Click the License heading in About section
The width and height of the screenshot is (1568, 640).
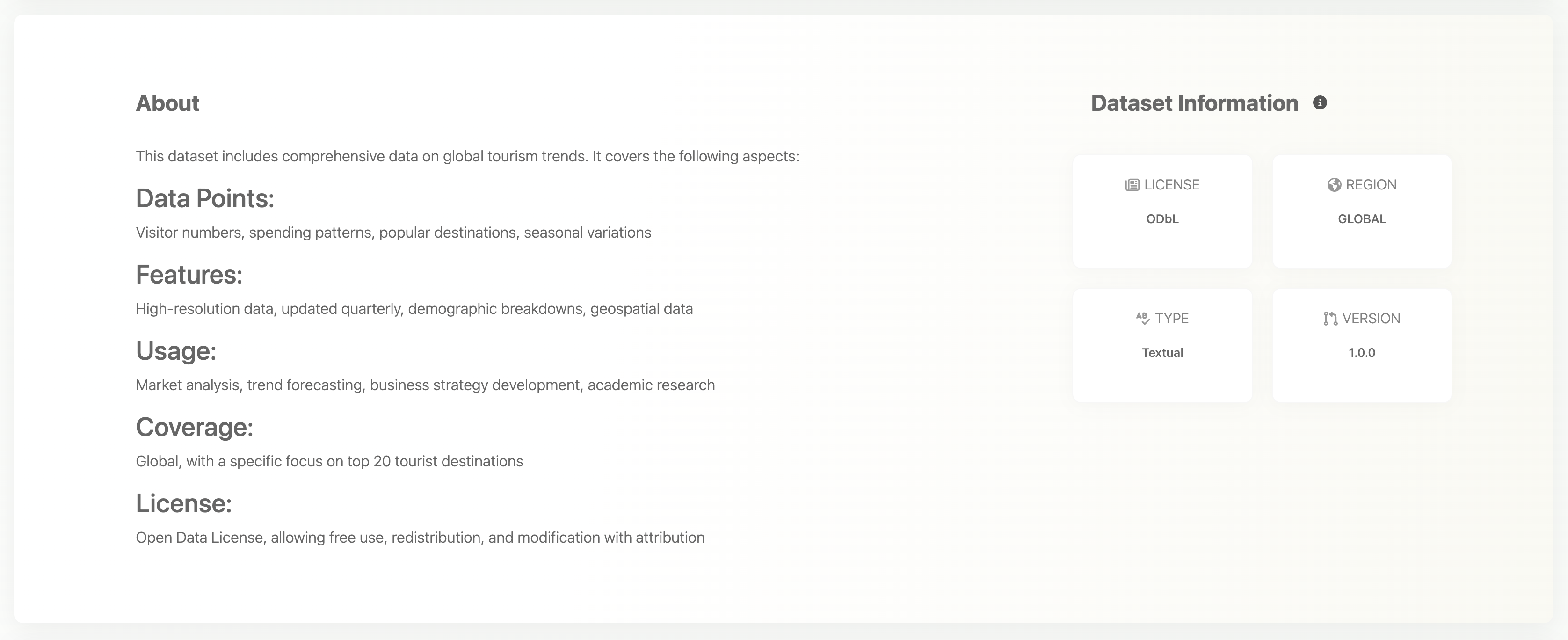[184, 503]
